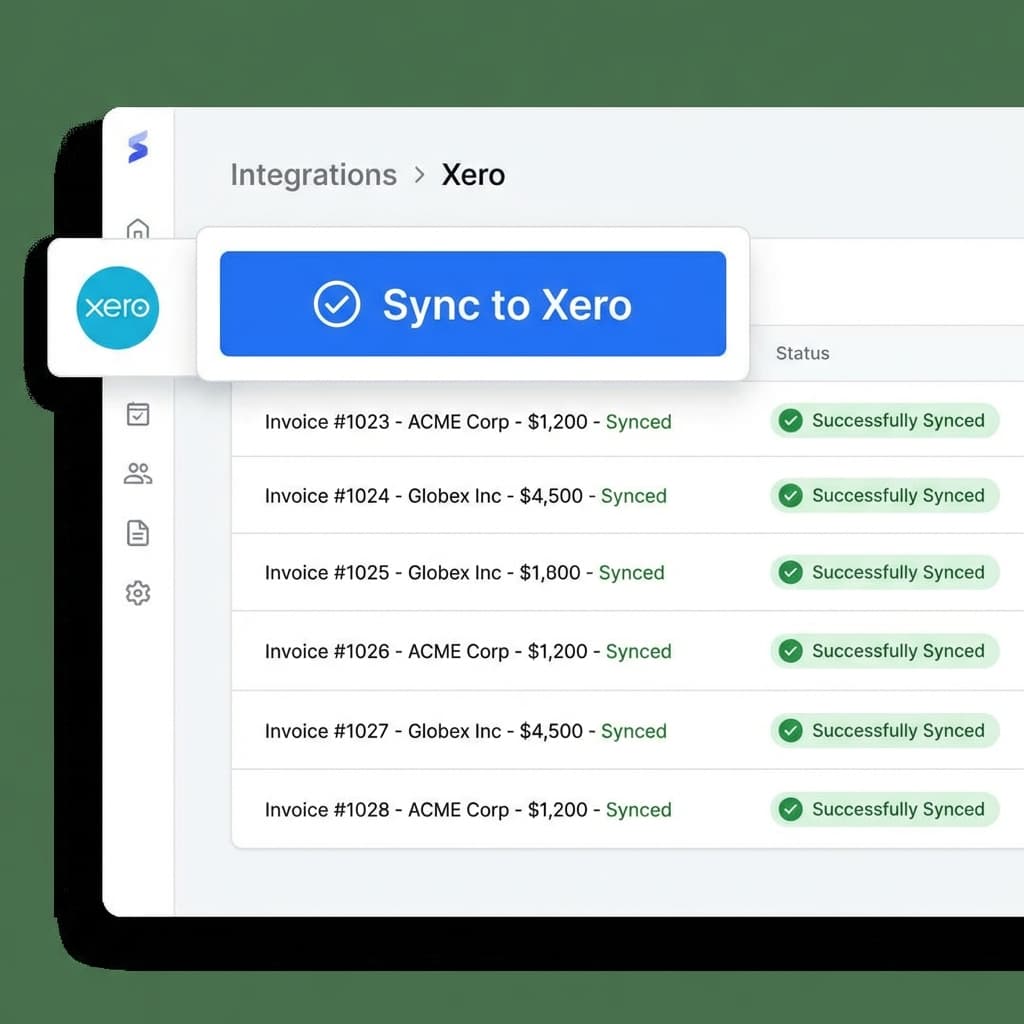Select the Xero breadcrumb item

click(x=473, y=175)
